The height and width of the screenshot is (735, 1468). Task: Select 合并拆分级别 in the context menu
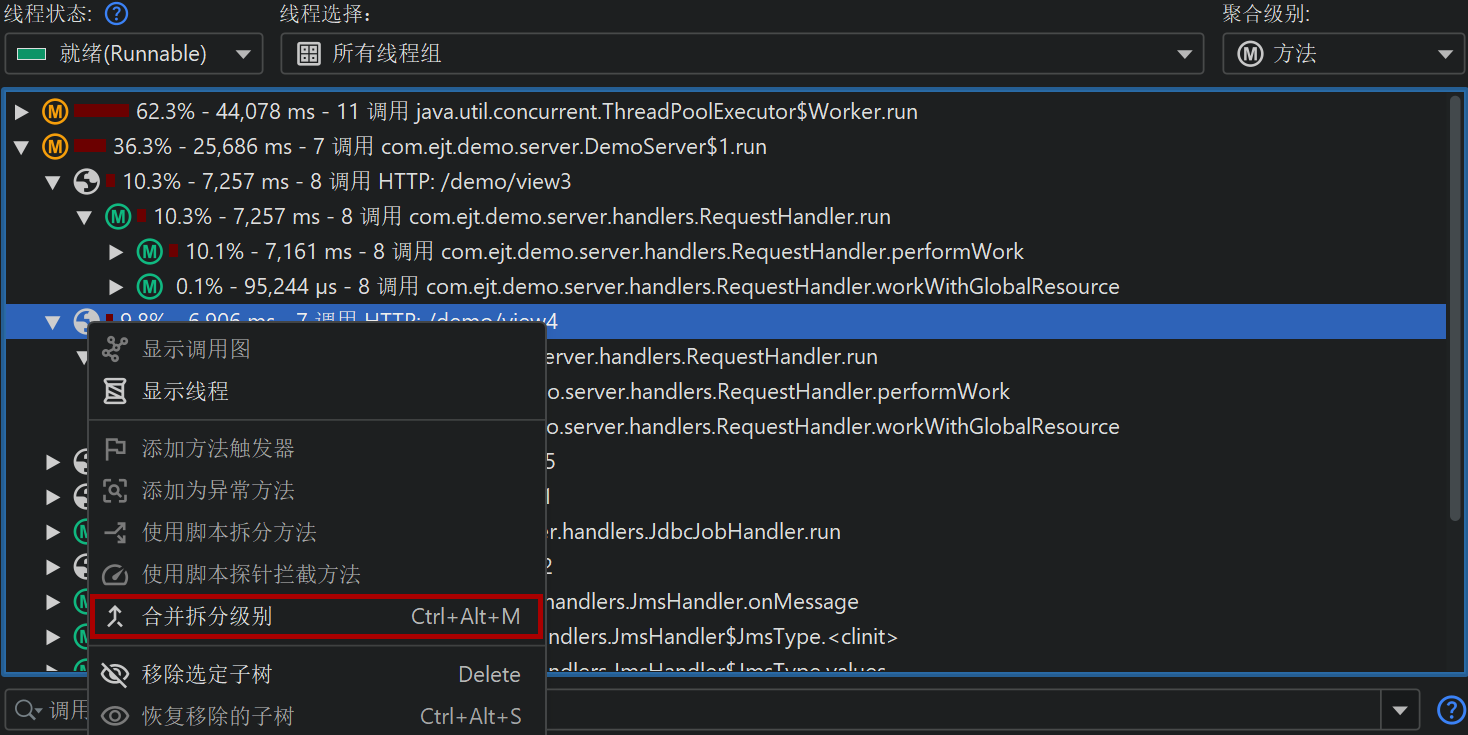pyautogui.click(x=317, y=617)
